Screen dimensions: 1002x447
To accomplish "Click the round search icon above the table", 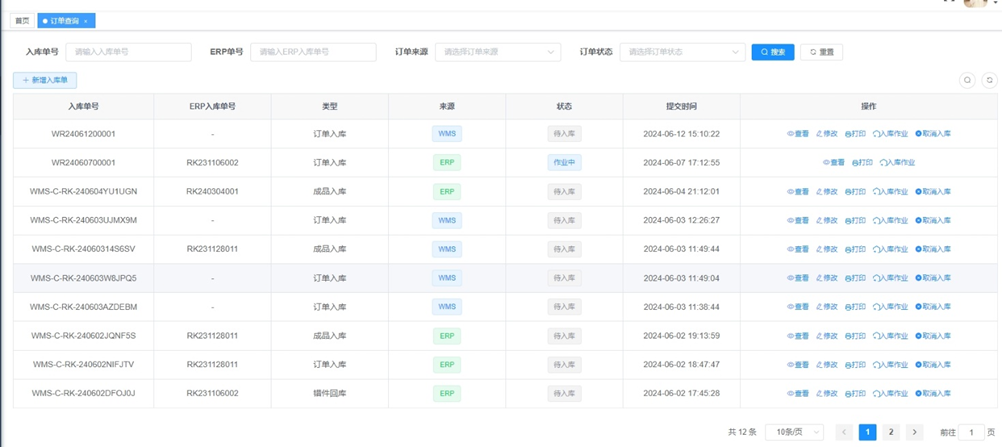I will click(967, 80).
